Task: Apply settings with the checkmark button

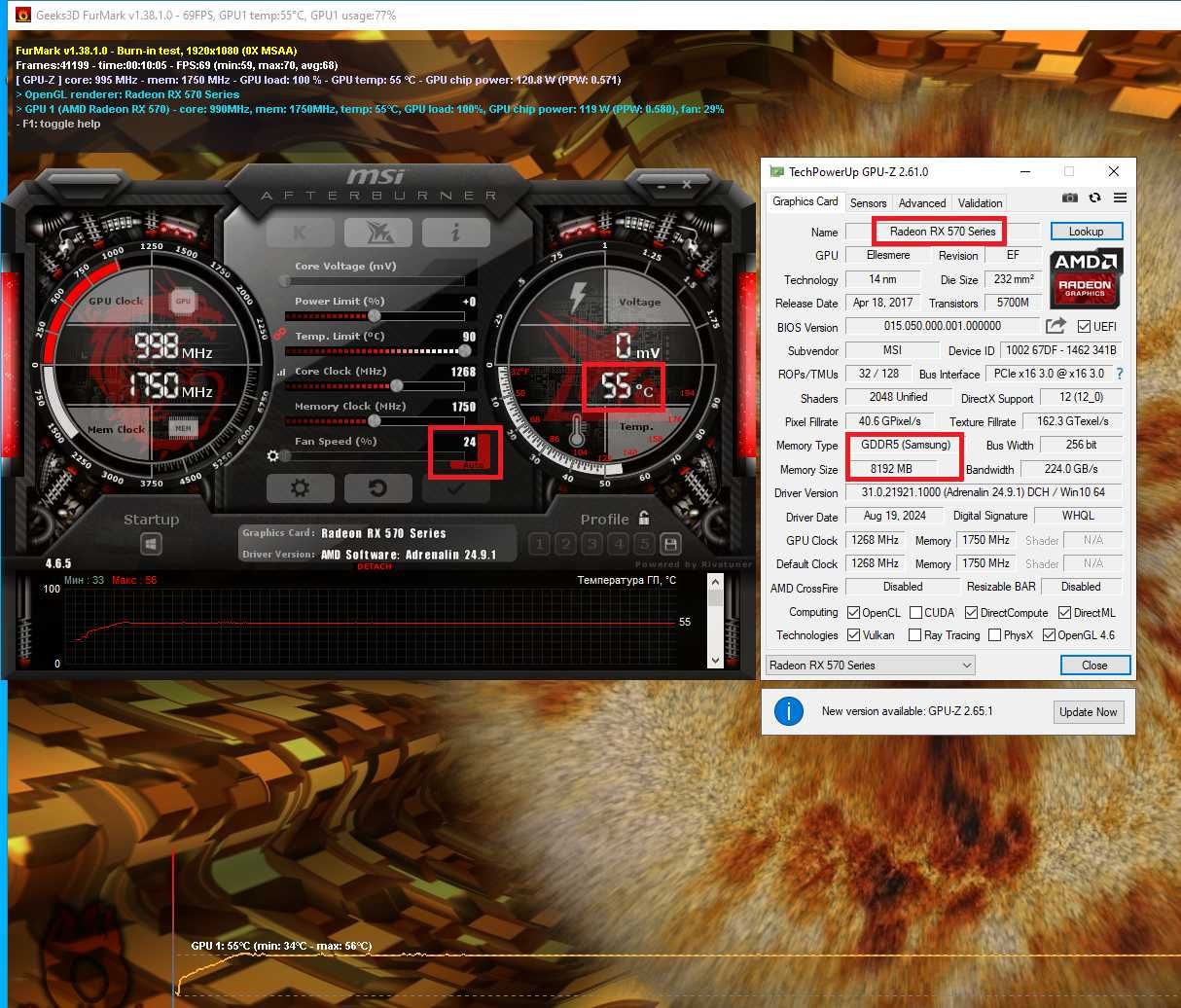Action: (x=454, y=488)
